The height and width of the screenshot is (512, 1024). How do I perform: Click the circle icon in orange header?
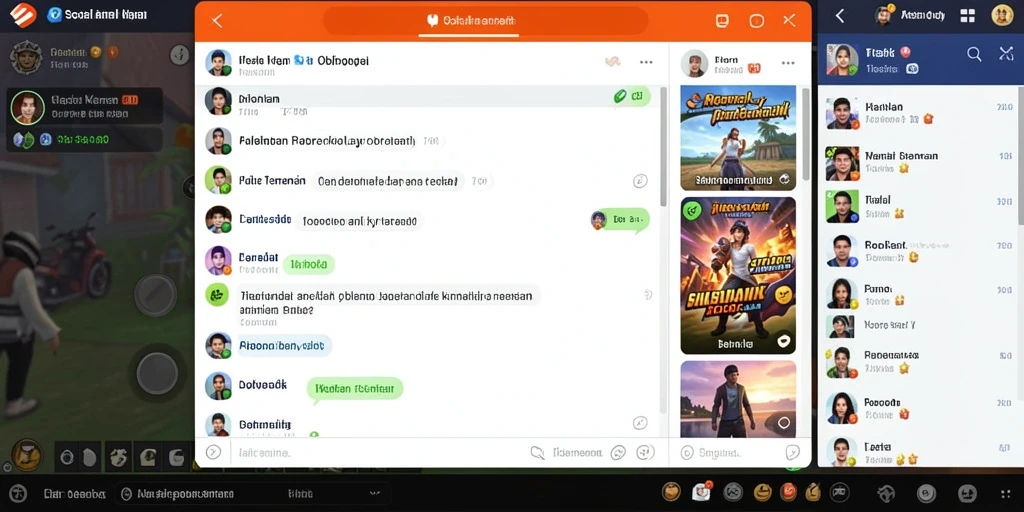click(x=756, y=21)
